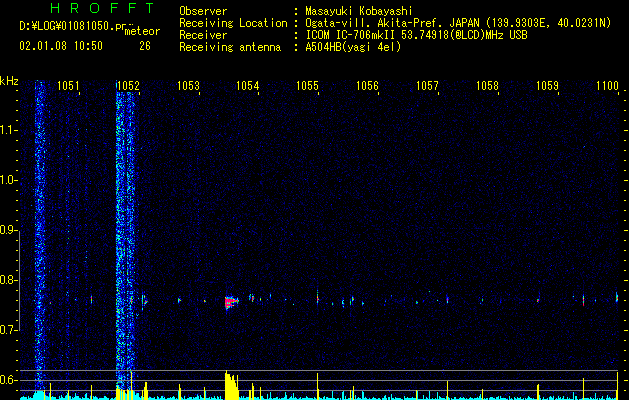Click the 1053 time marker
The width and height of the screenshot is (629, 400).
(188, 86)
